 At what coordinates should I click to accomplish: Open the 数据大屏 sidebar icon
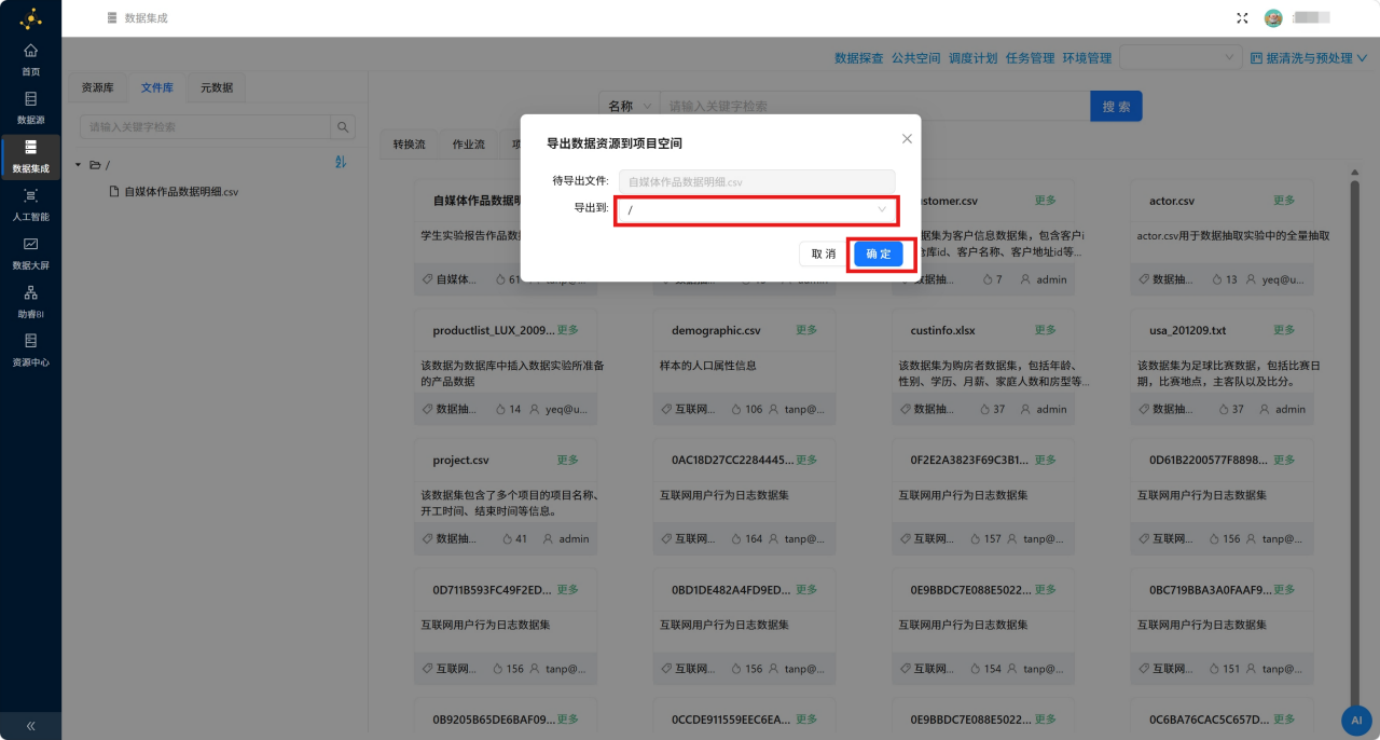click(x=31, y=253)
